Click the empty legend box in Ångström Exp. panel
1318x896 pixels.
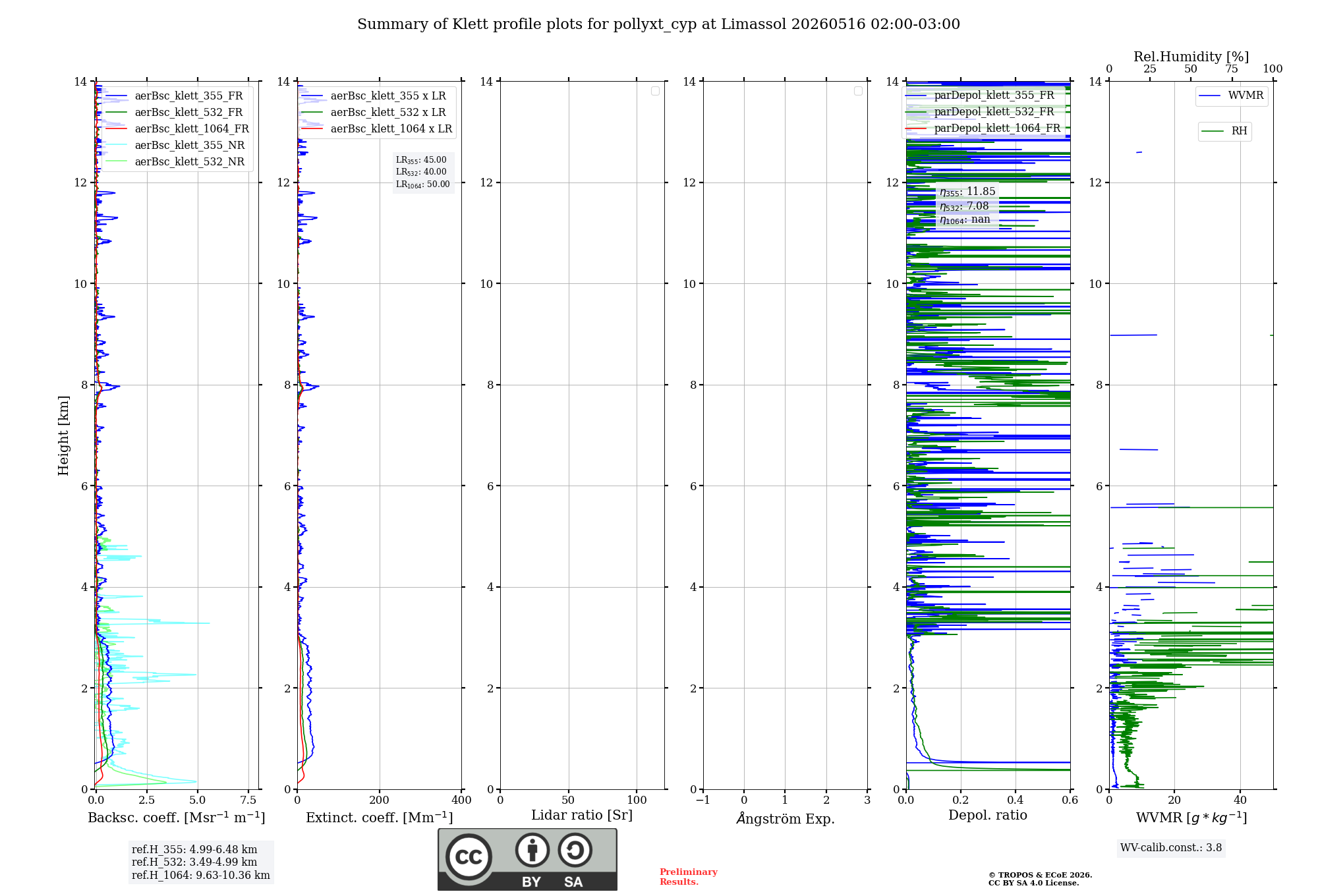[858, 91]
